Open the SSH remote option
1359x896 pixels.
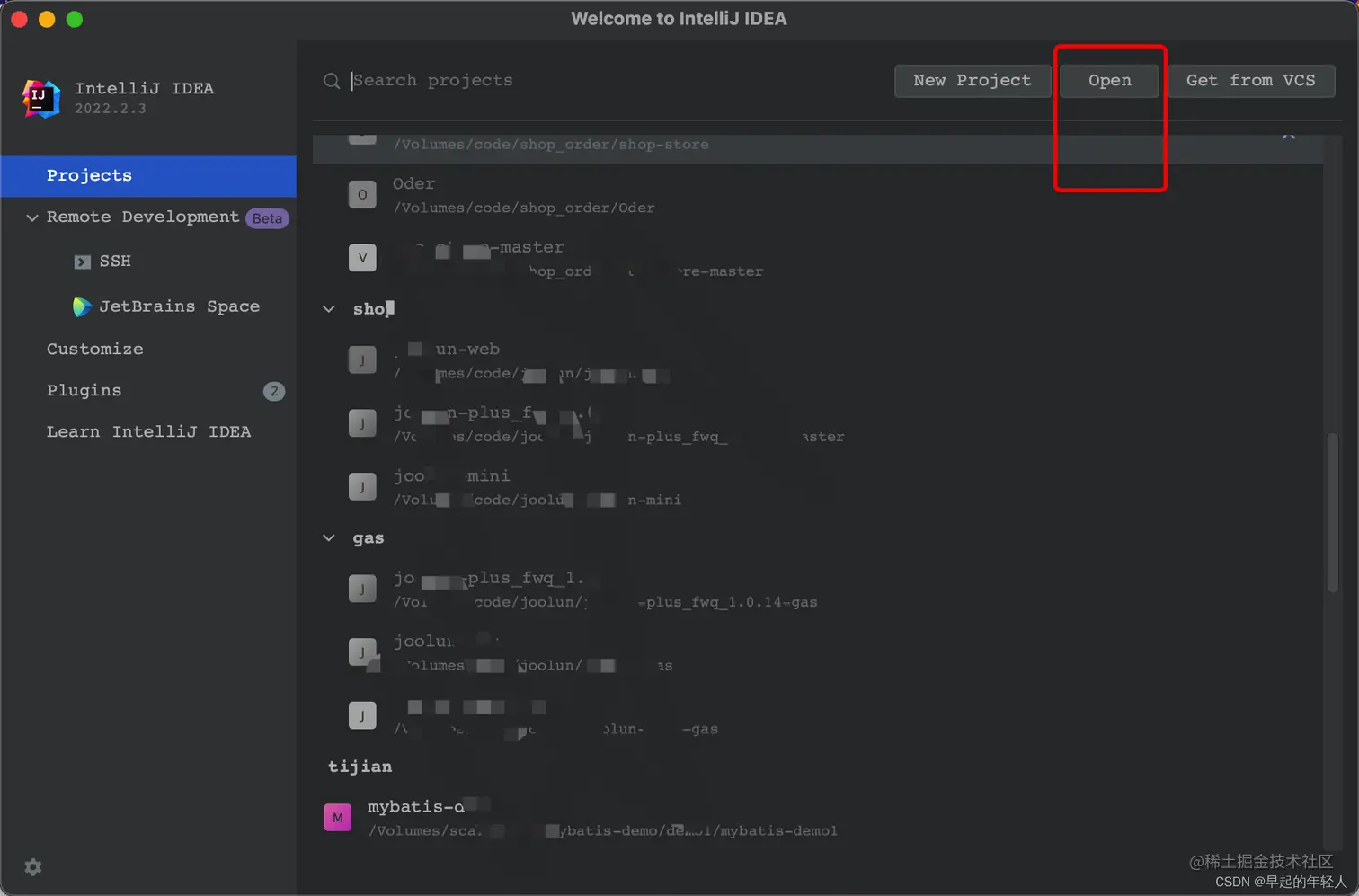coord(115,262)
